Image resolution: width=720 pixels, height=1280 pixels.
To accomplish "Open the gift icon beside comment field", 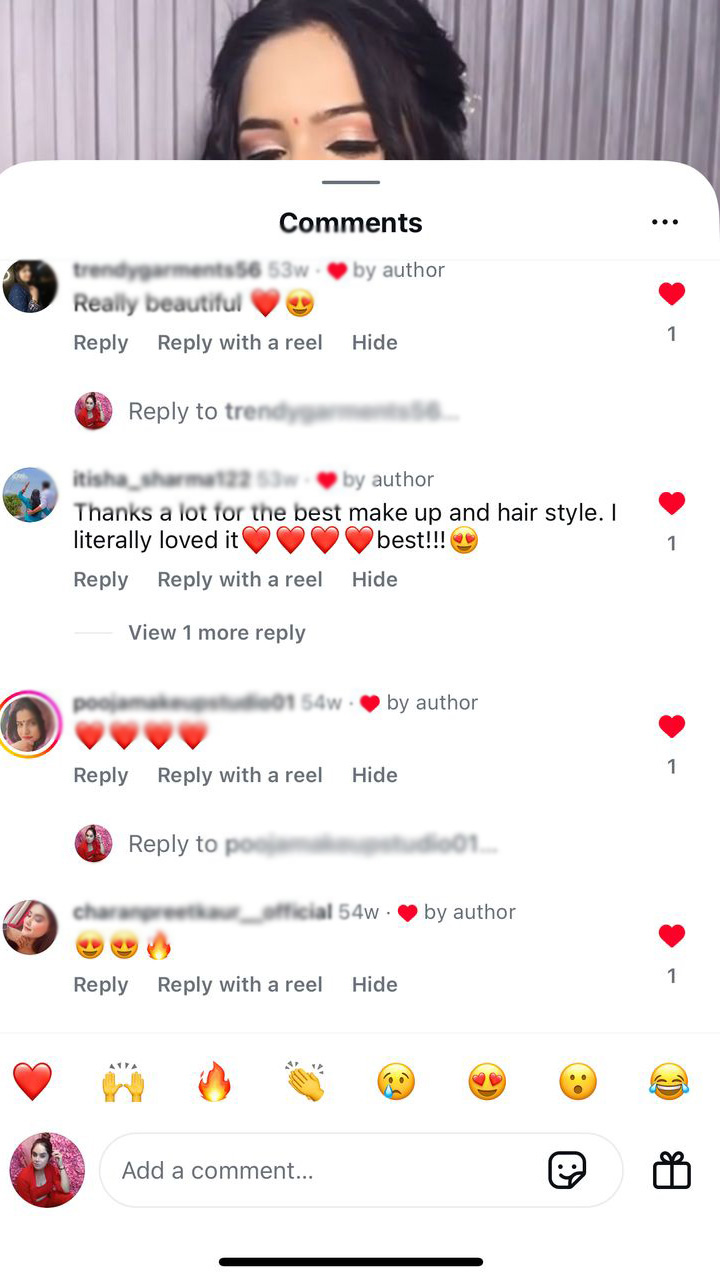I will point(672,1170).
